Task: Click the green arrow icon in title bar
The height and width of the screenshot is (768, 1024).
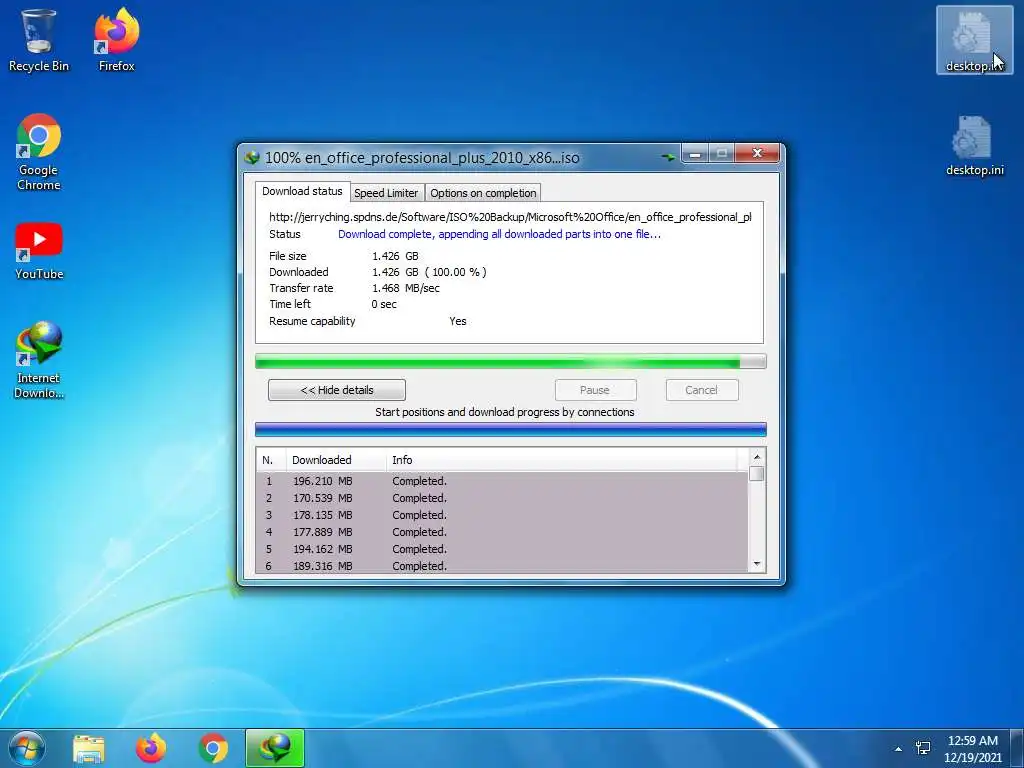Action: [668, 157]
